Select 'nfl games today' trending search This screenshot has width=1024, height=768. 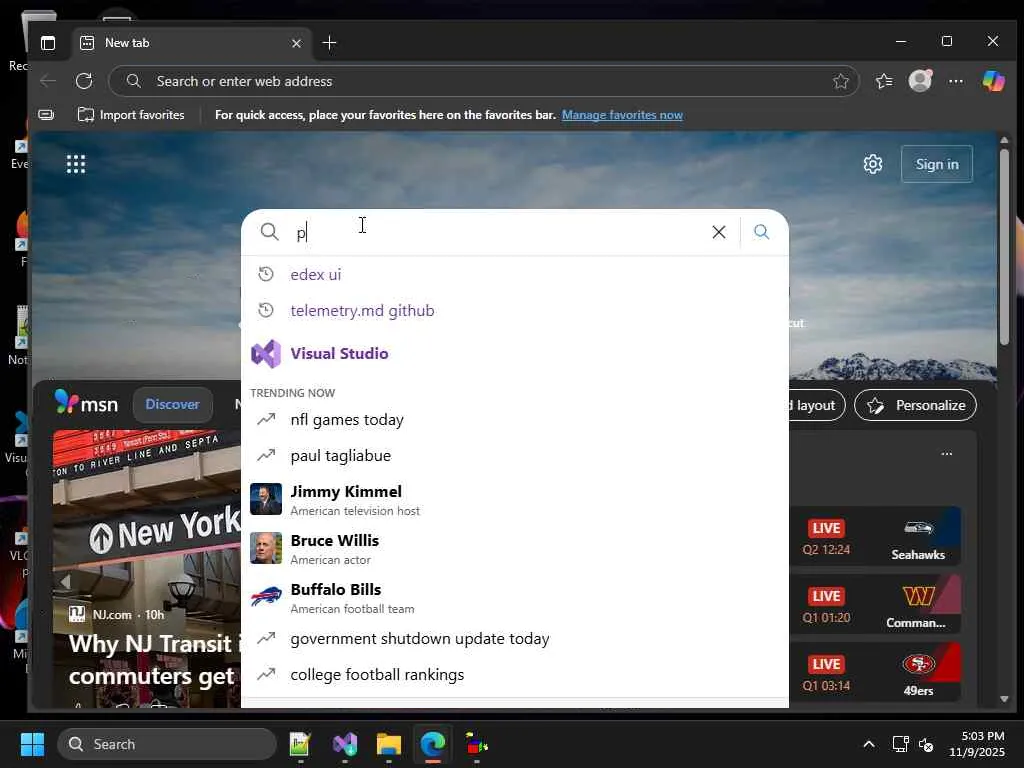pyautogui.click(x=515, y=419)
